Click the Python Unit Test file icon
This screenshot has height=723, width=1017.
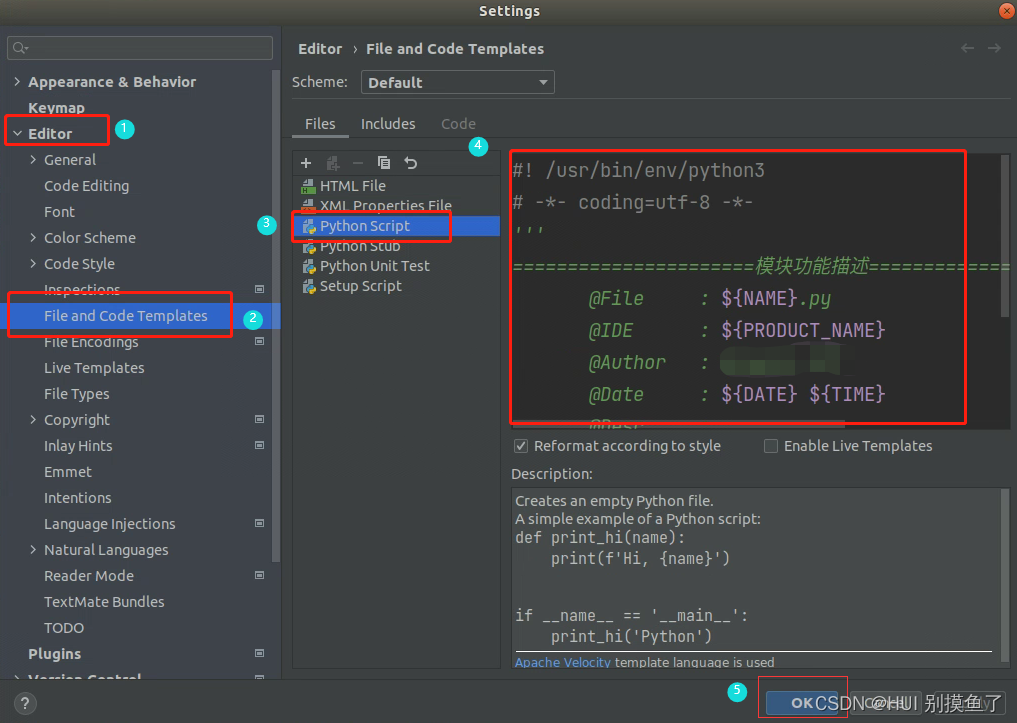309,266
